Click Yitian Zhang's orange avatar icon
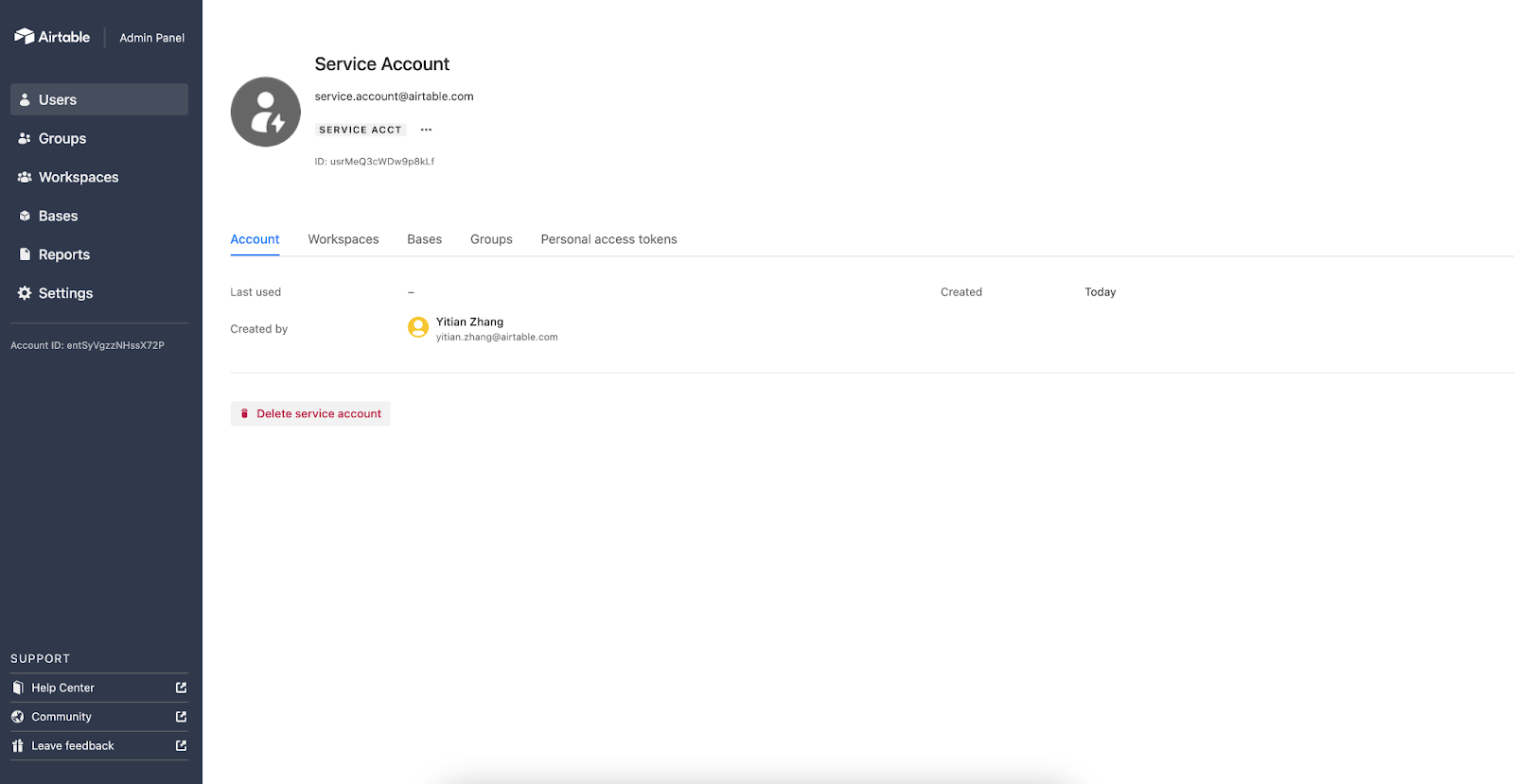The image size is (1514, 784). 418,327
